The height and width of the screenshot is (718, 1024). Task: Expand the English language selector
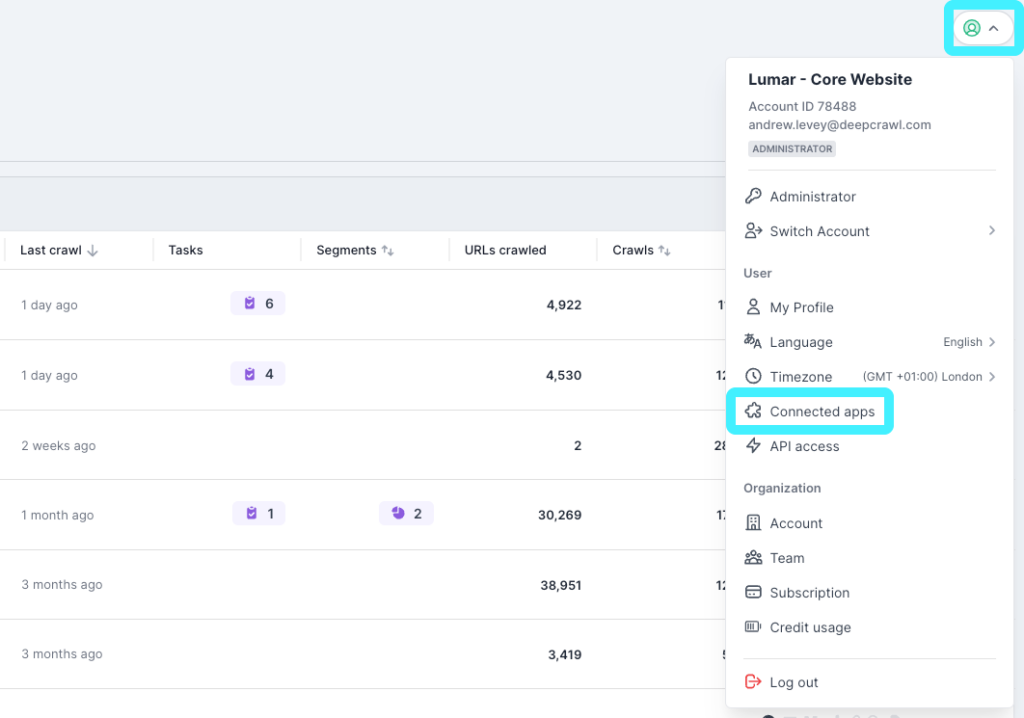[x=969, y=342]
